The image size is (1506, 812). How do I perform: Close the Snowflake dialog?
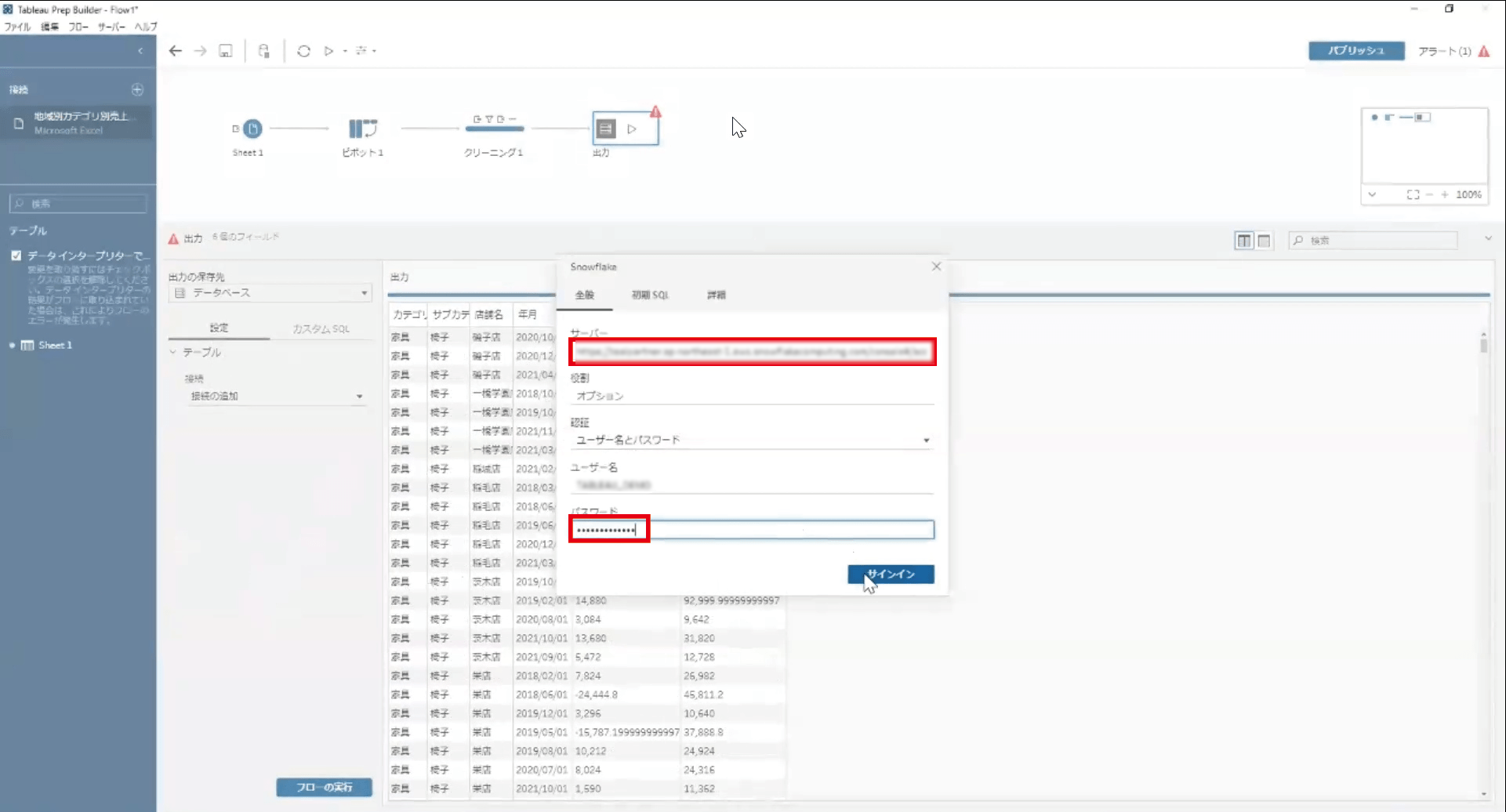[x=936, y=266]
